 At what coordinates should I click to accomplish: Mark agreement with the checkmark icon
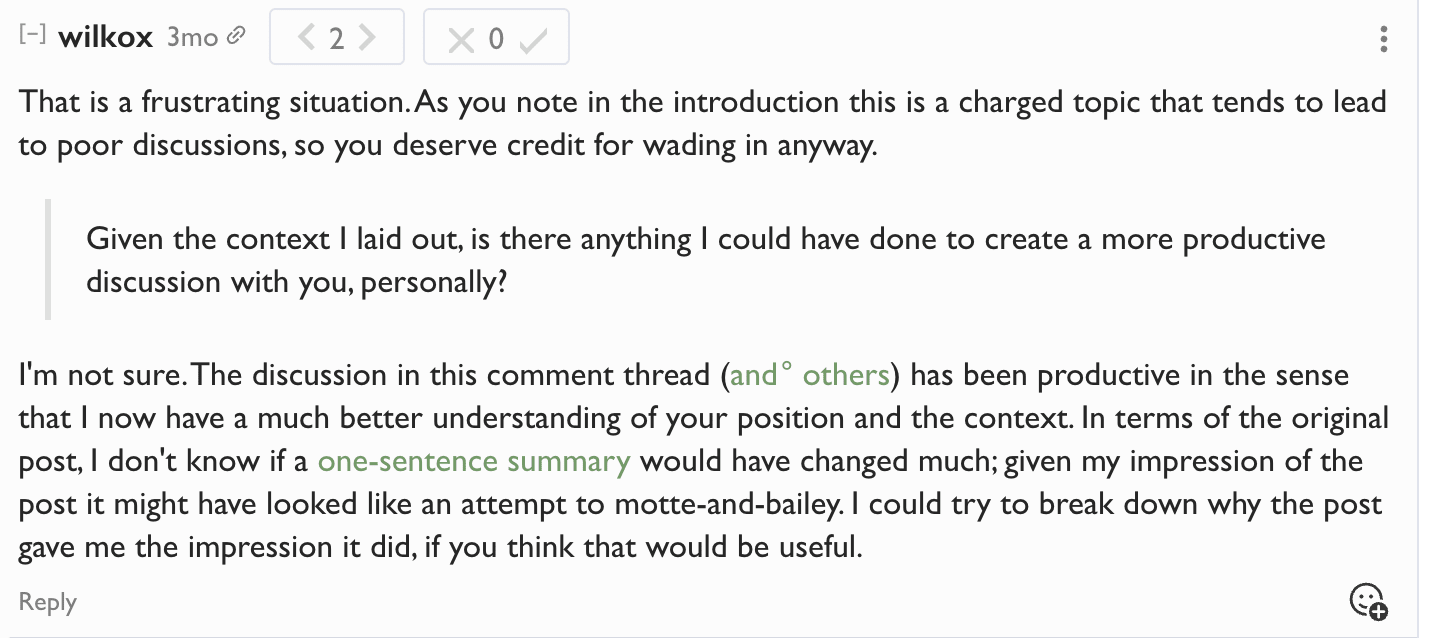(534, 40)
